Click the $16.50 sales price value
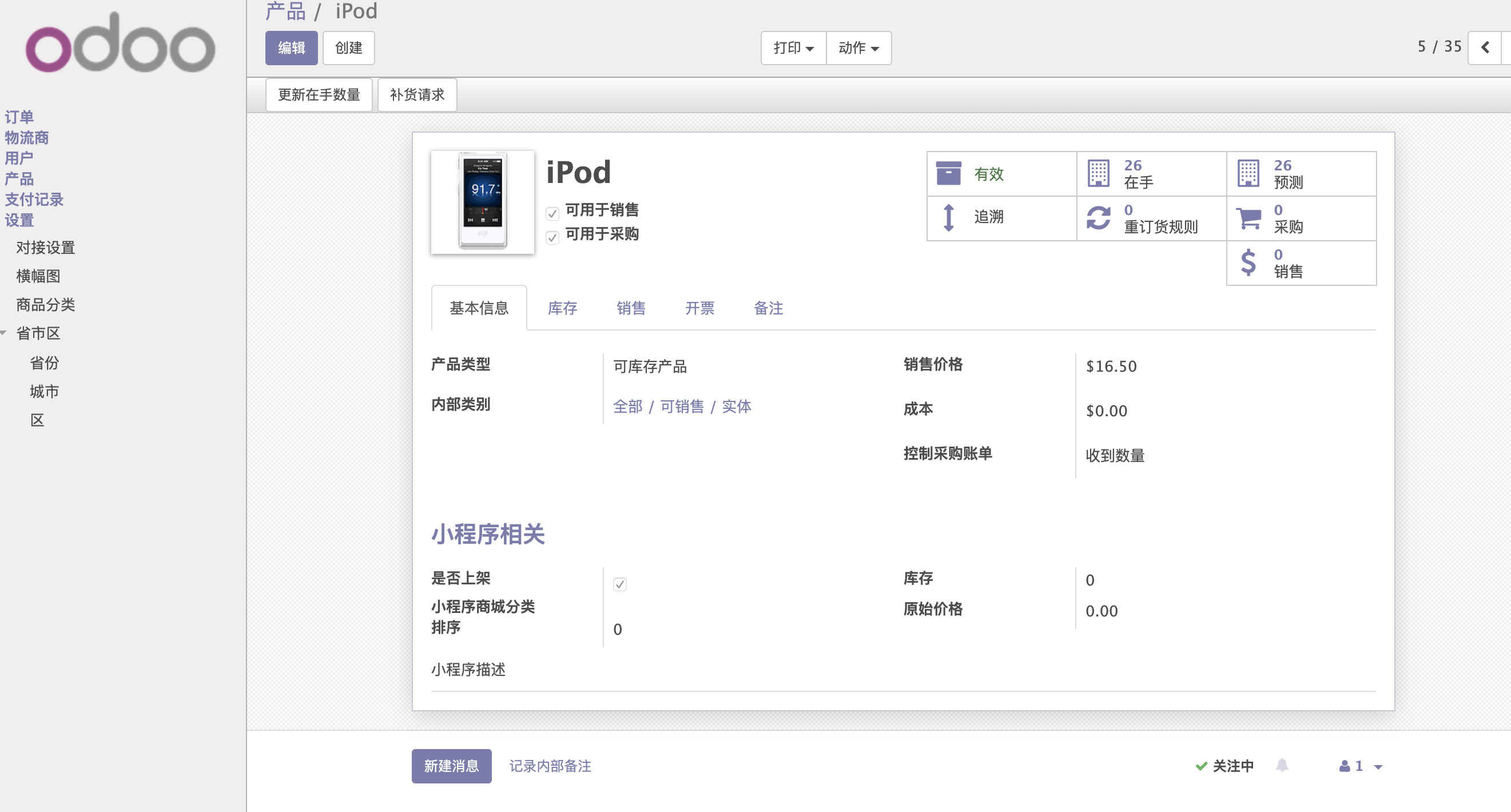The image size is (1511, 812). [1111, 366]
